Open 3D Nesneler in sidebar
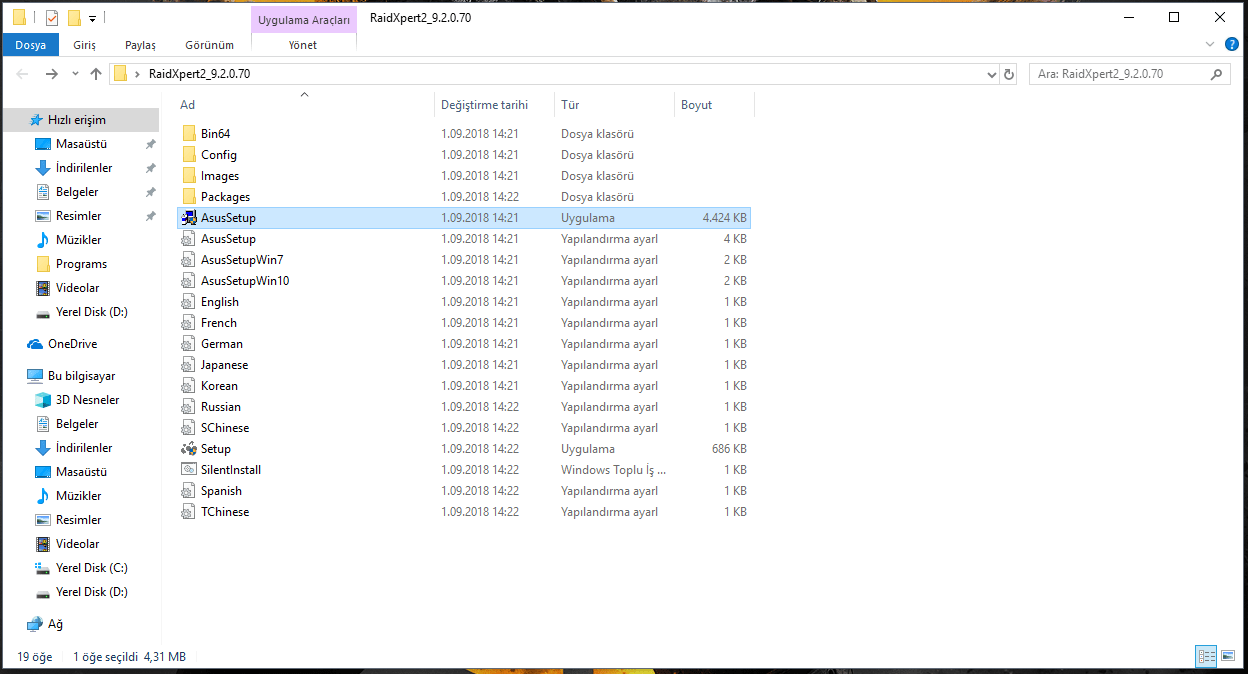 pyautogui.click(x=87, y=400)
